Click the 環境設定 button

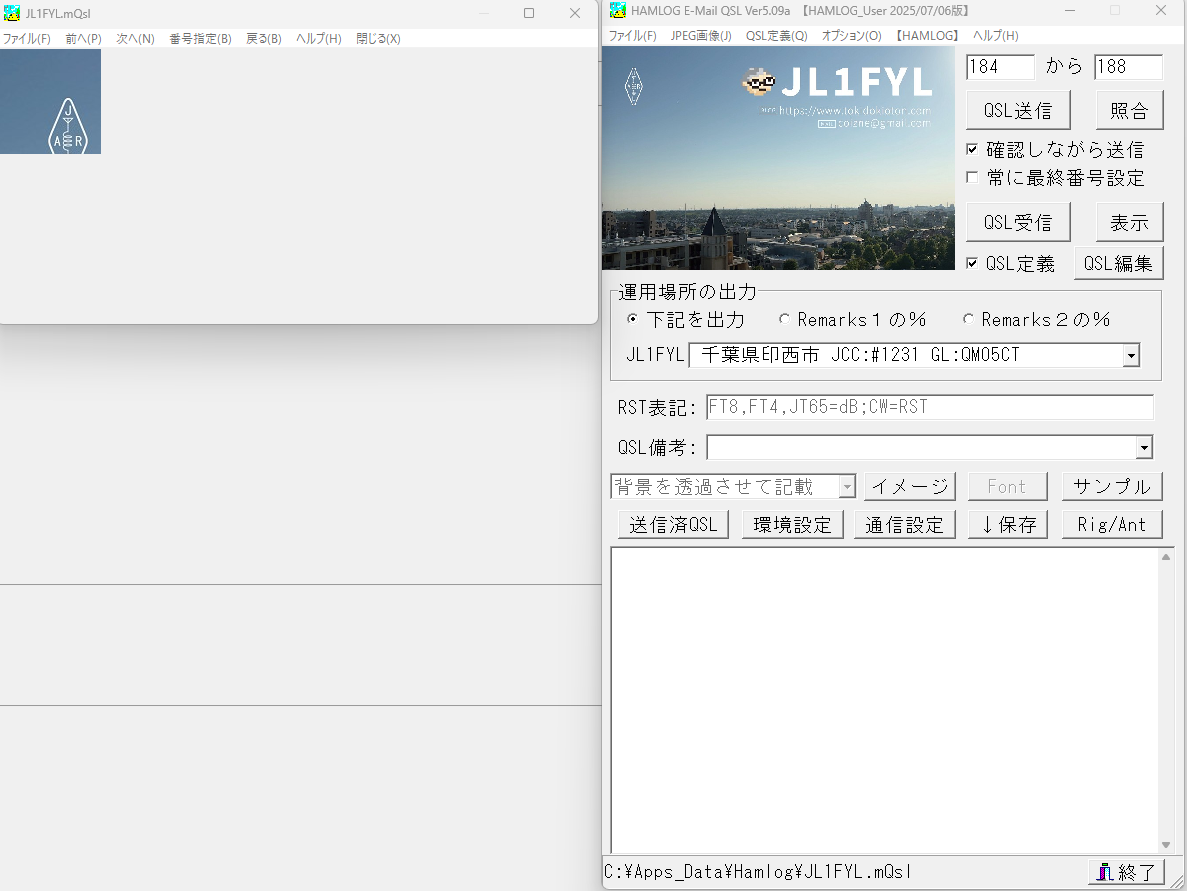click(792, 525)
